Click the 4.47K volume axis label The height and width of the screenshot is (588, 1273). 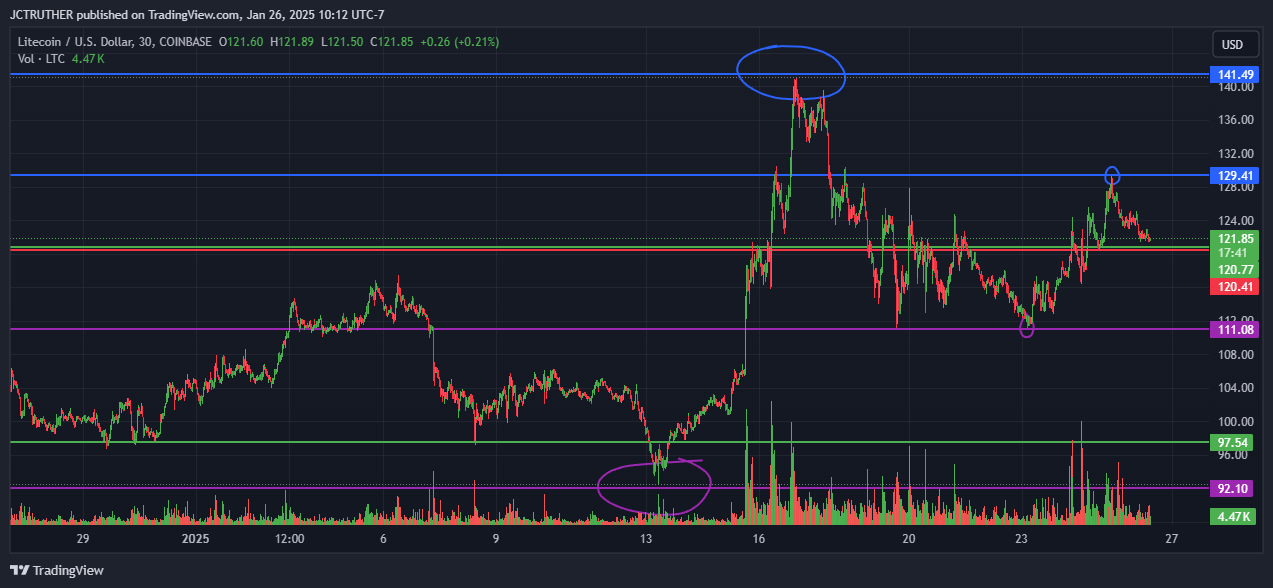tap(1235, 516)
